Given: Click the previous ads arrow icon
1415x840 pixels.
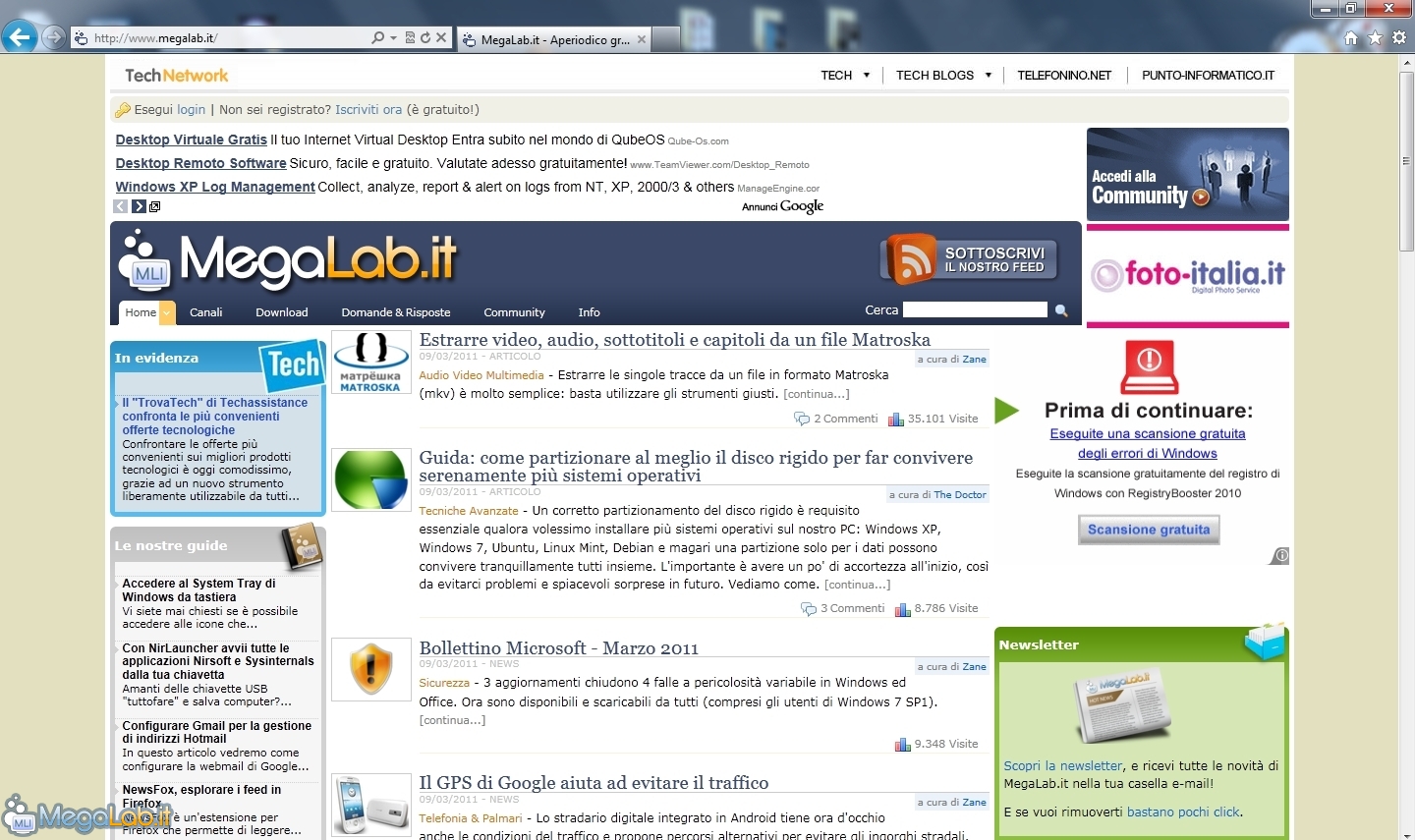Looking at the screenshot, I should 121,206.
